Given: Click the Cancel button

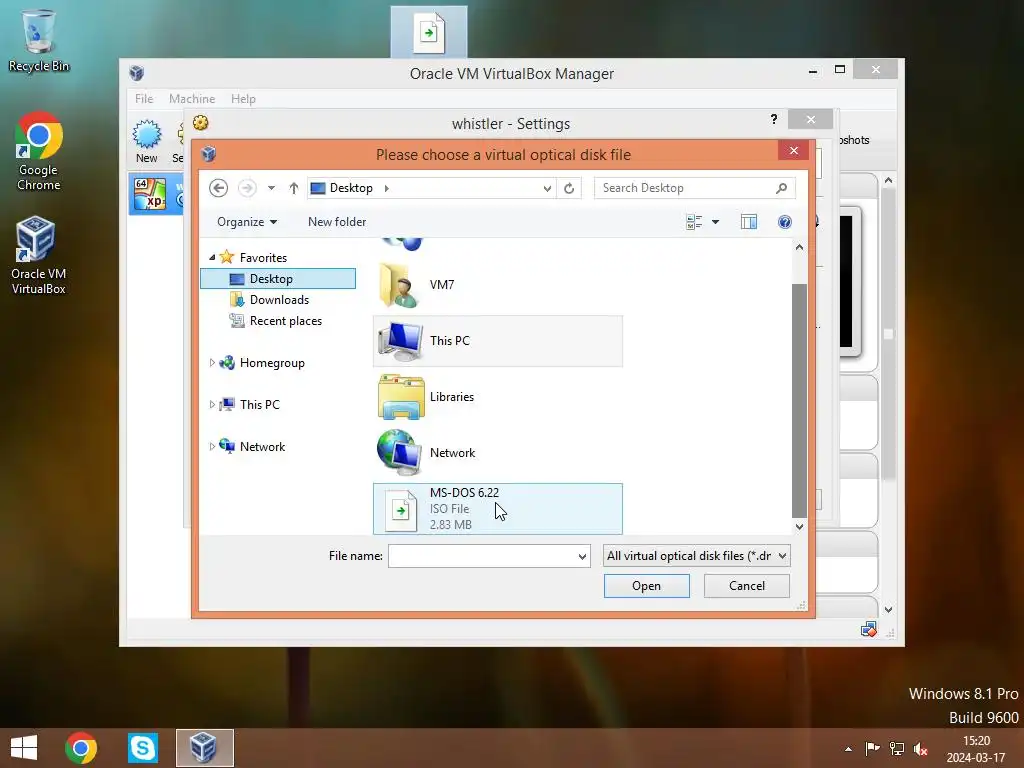Looking at the screenshot, I should click(746, 586).
